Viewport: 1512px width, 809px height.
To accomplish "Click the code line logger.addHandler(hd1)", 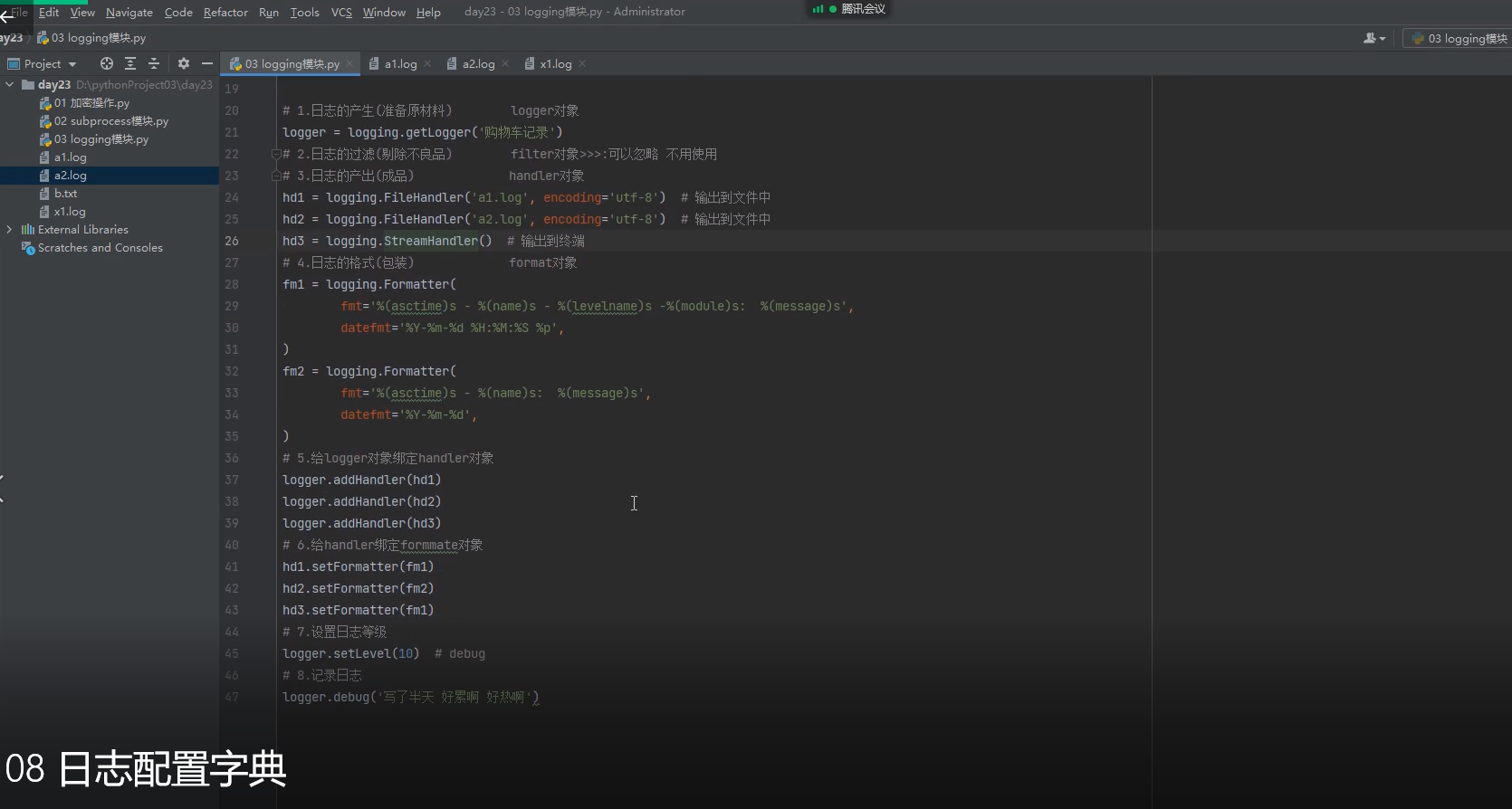I will pyautogui.click(x=362, y=480).
